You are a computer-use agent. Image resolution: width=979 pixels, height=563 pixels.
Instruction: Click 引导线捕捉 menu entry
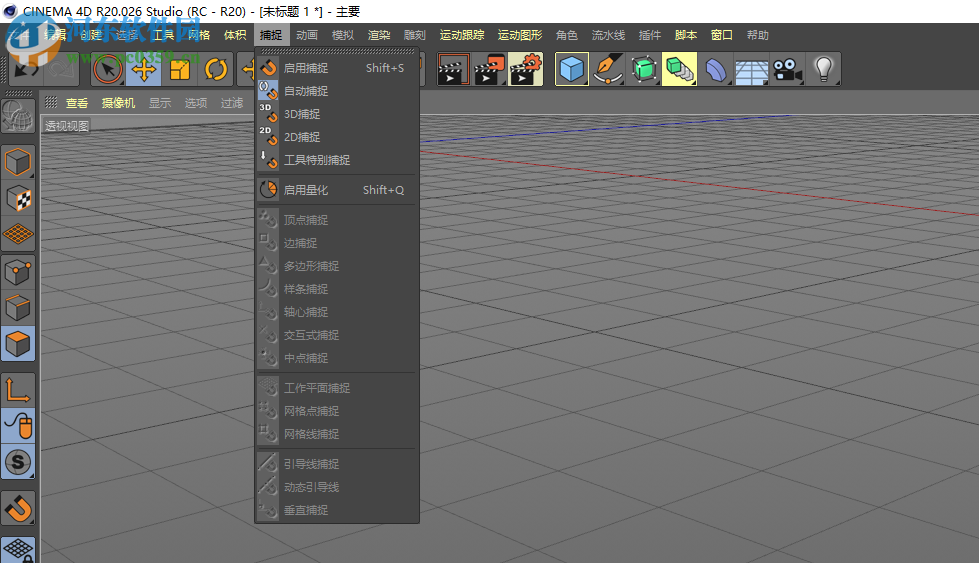337,464
